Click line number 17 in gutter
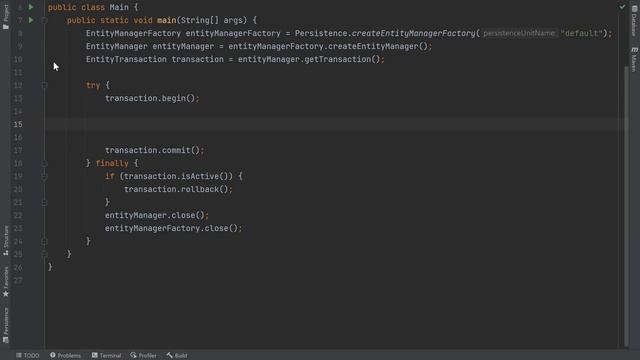Viewport: 640px width, 360px height. 18,151
